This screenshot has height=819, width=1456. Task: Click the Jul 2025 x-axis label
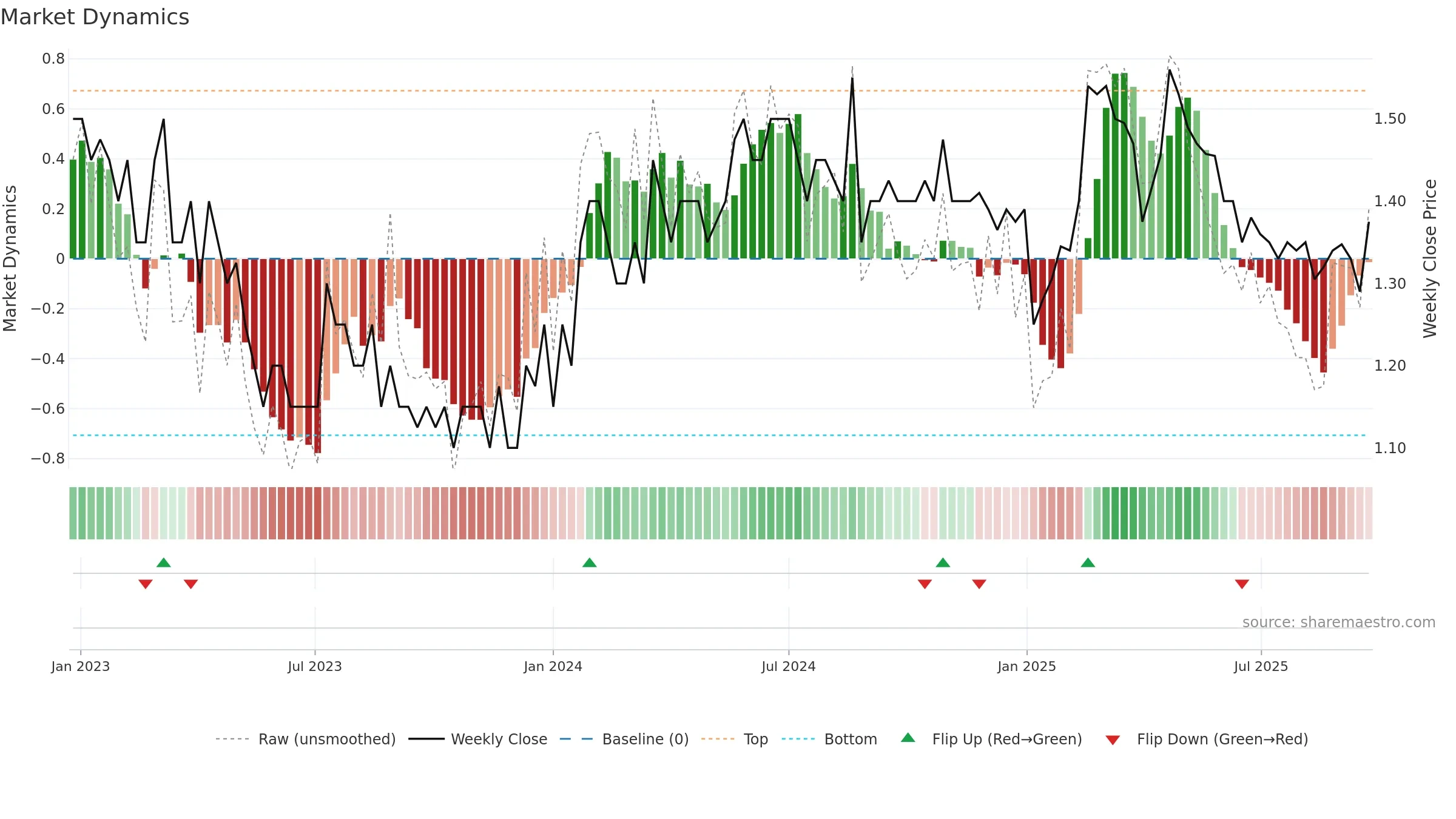click(x=1261, y=666)
